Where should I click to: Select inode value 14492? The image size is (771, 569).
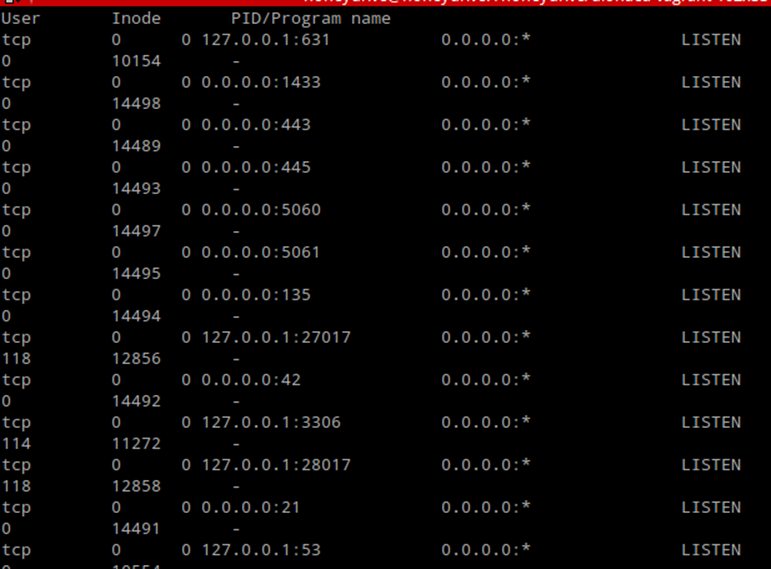pyautogui.click(x=136, y=401)
